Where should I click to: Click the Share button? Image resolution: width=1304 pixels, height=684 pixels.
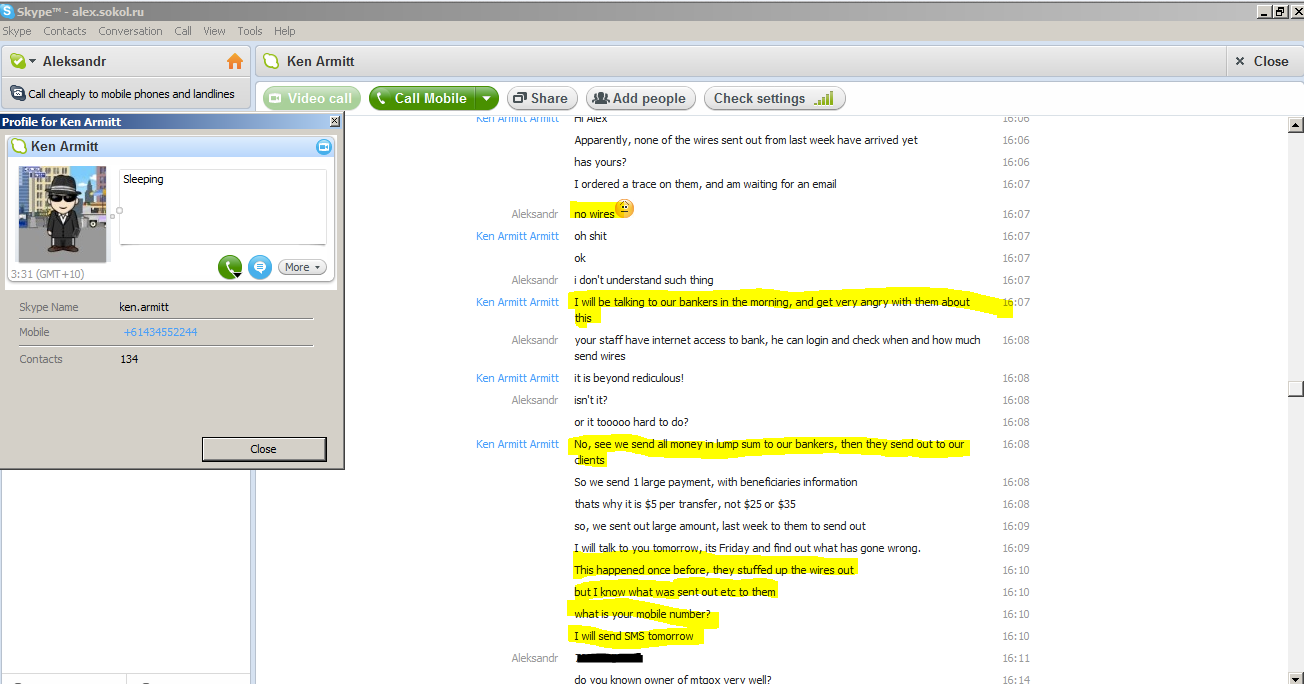tap(541, 98)
